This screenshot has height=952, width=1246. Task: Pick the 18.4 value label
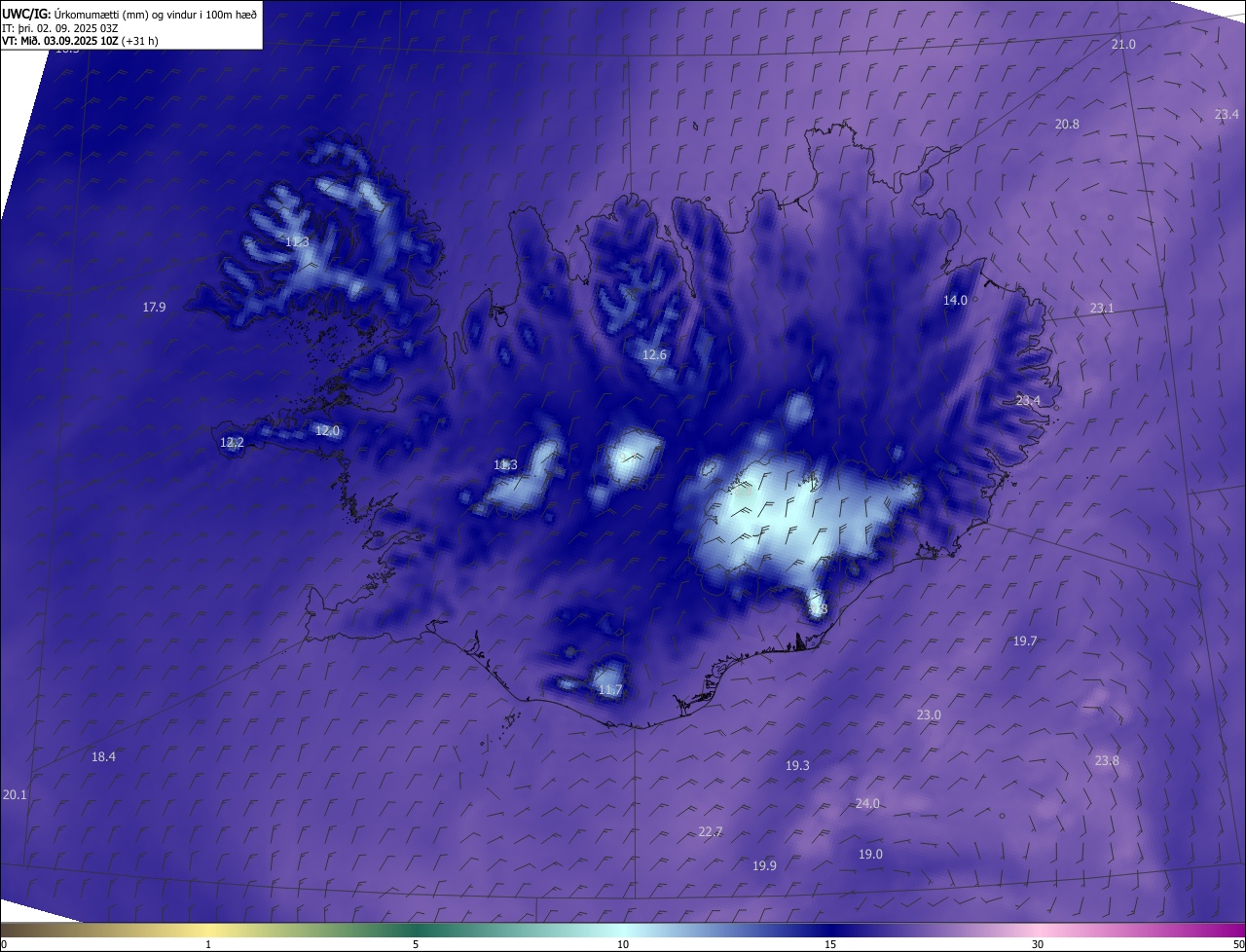point(103,756)
